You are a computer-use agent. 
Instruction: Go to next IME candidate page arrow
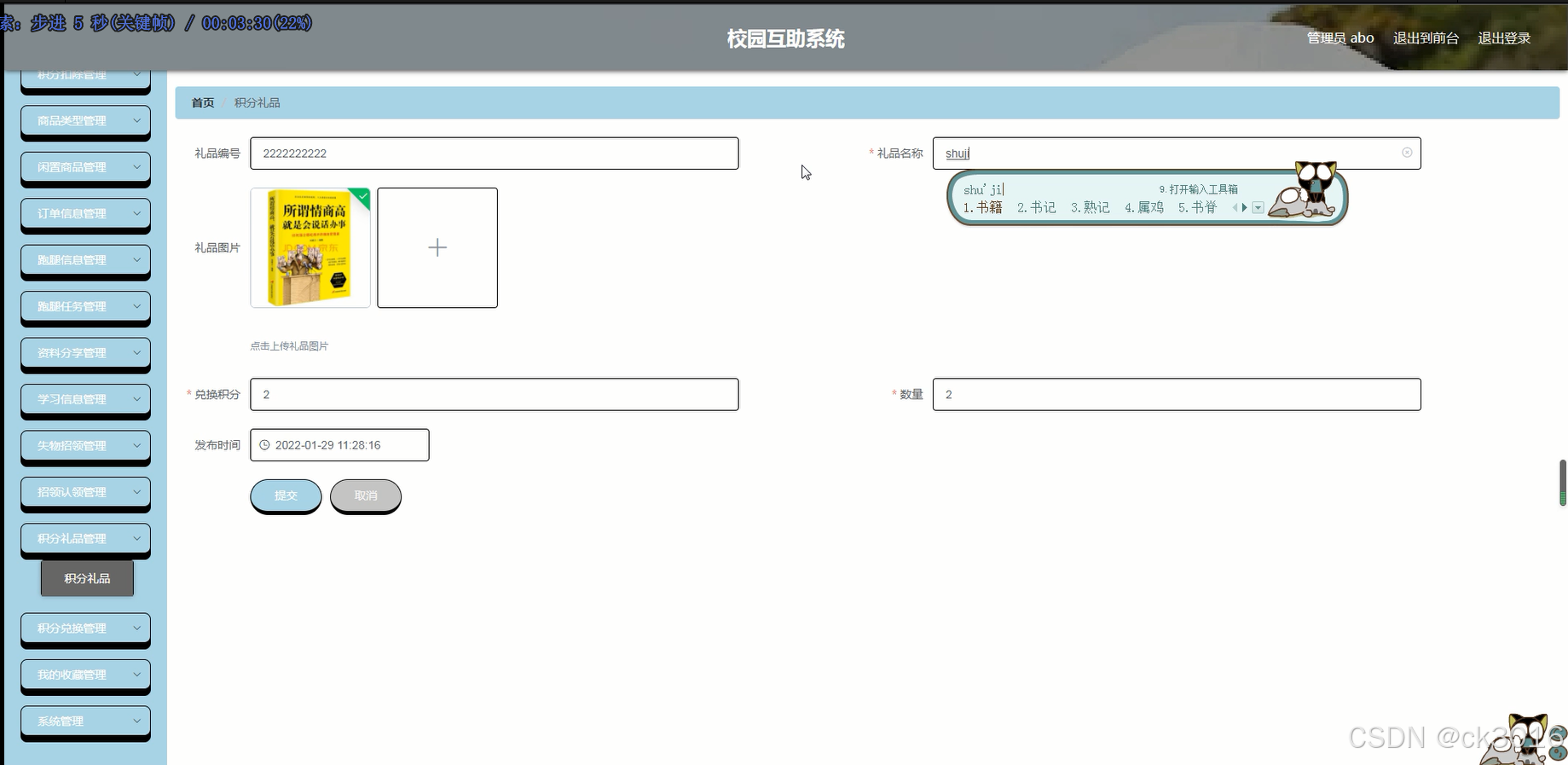1245,207
